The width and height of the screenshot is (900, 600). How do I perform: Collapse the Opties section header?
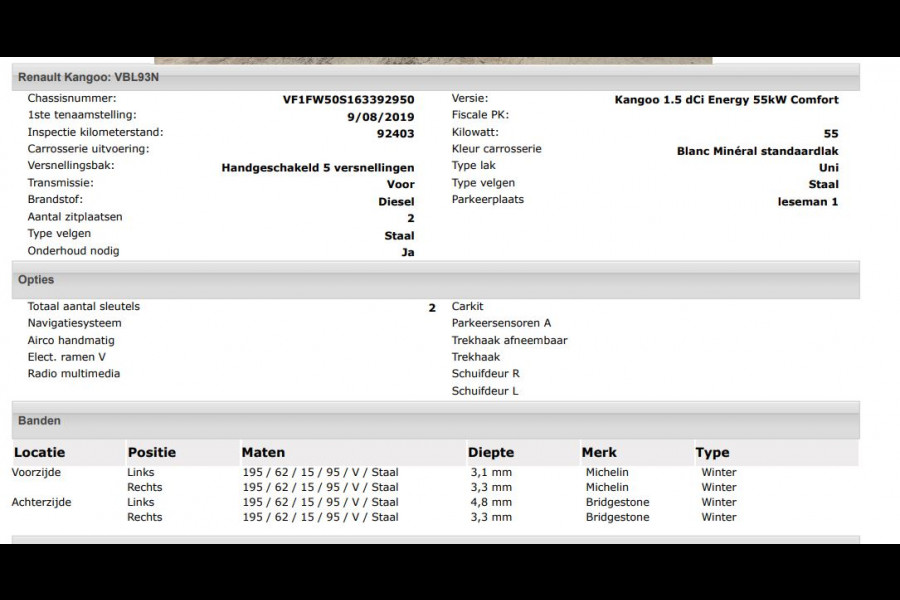pos(36,280)
